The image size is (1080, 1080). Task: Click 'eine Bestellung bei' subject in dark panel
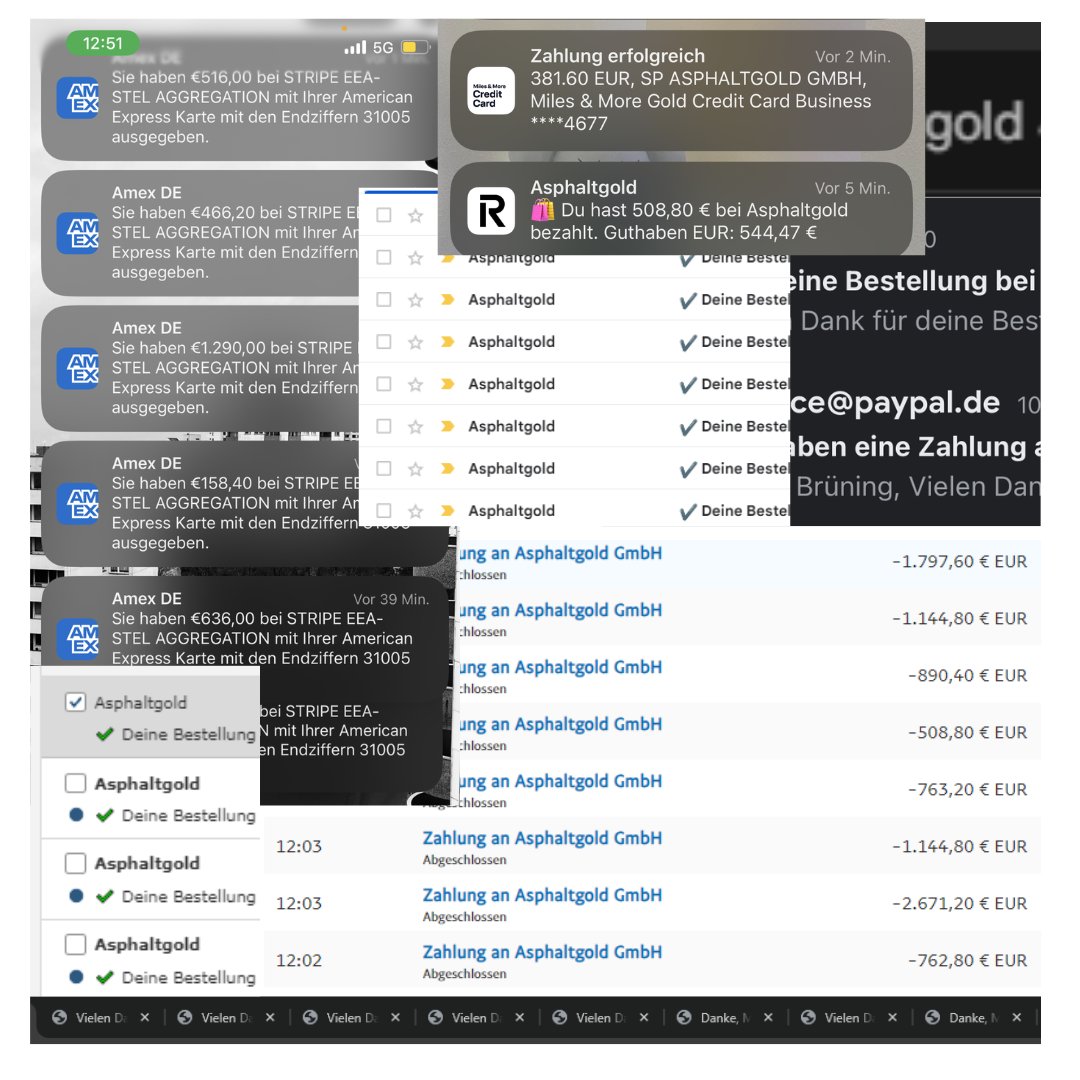pos(913,281)
